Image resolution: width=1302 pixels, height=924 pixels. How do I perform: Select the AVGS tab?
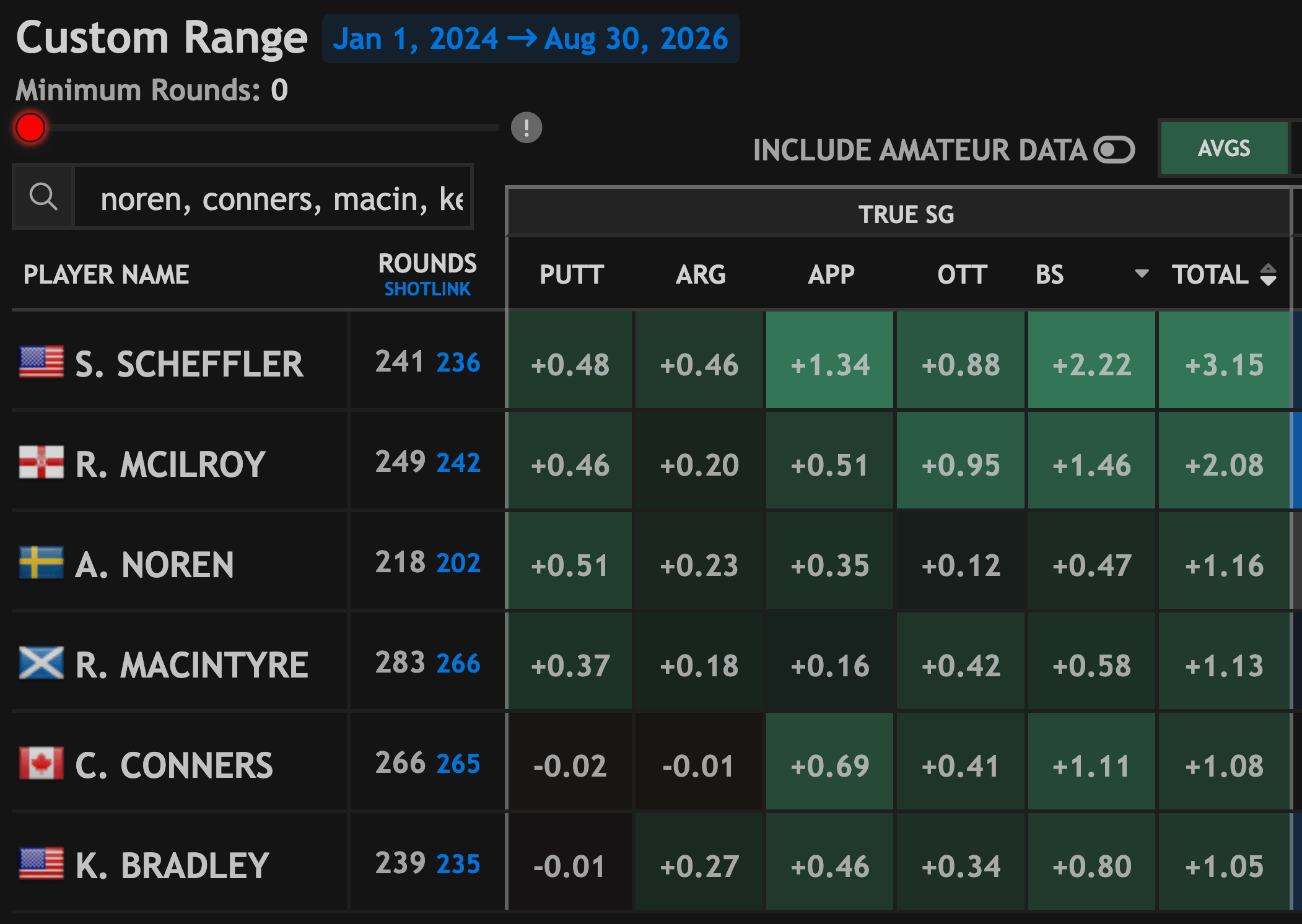[x=1224, y=149]
